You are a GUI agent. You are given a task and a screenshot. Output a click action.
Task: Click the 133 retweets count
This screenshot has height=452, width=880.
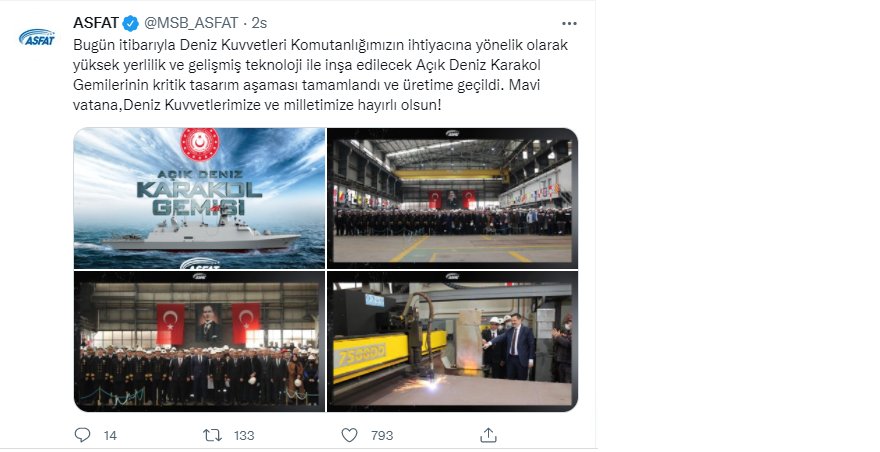point(244,436)
